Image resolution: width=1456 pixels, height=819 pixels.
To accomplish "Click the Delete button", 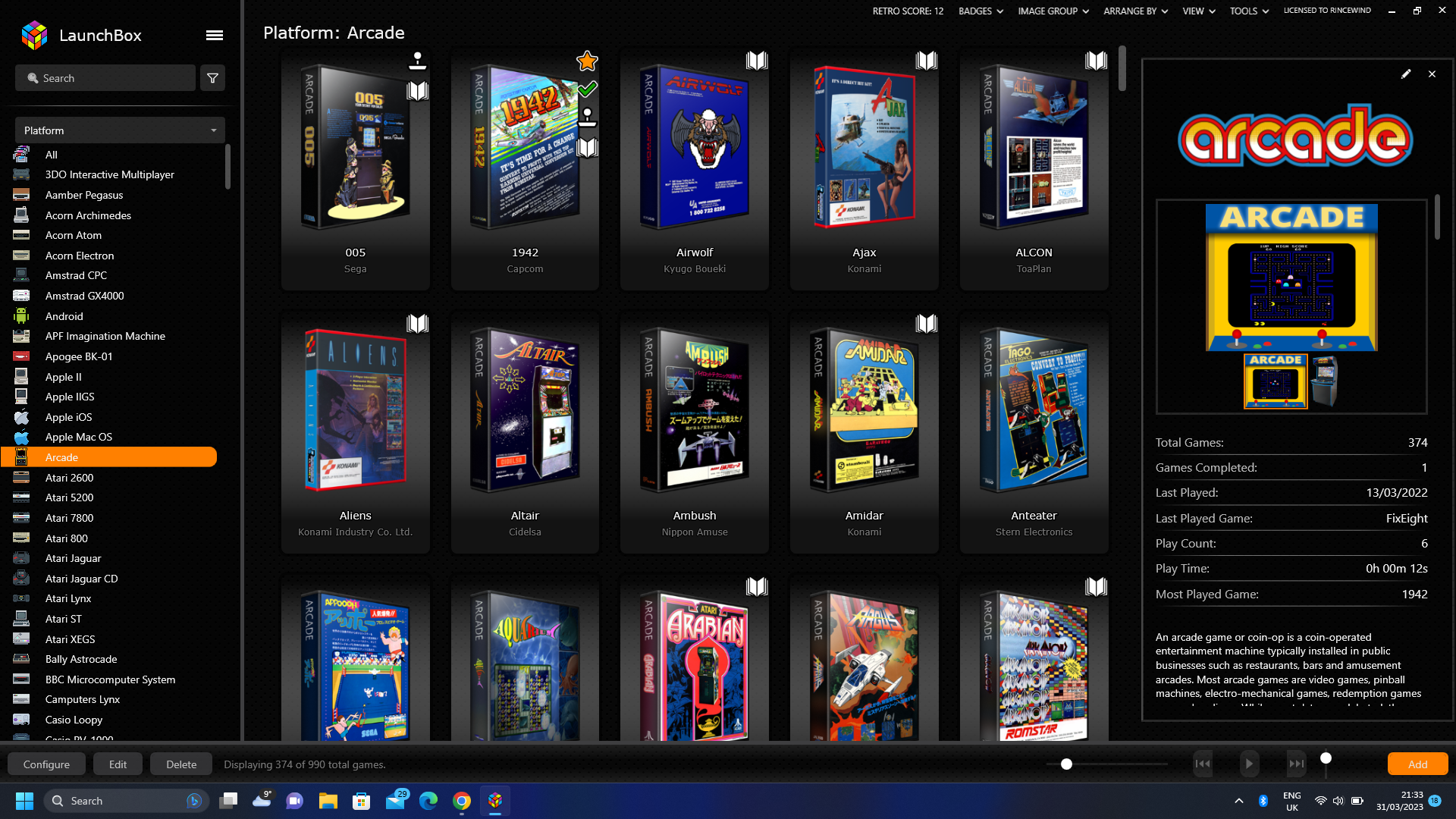I will (x=181, y=764).
